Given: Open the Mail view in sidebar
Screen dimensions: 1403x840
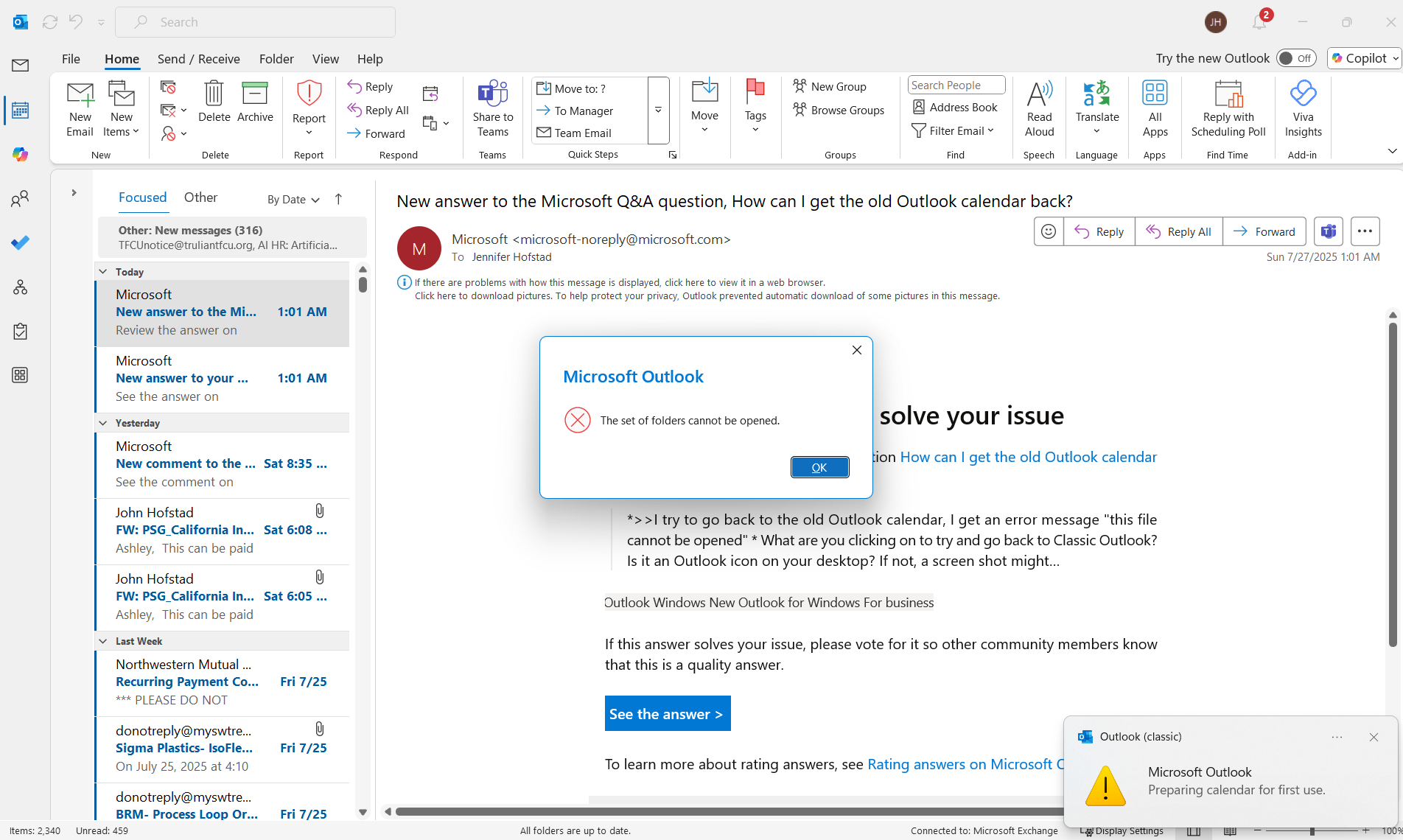Looking at the screenshot, I should [x=21, y=66].
